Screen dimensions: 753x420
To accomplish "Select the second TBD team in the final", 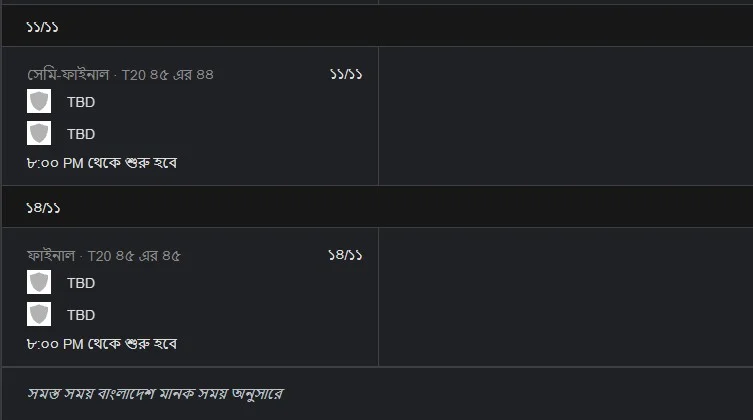I will (81, 315).
